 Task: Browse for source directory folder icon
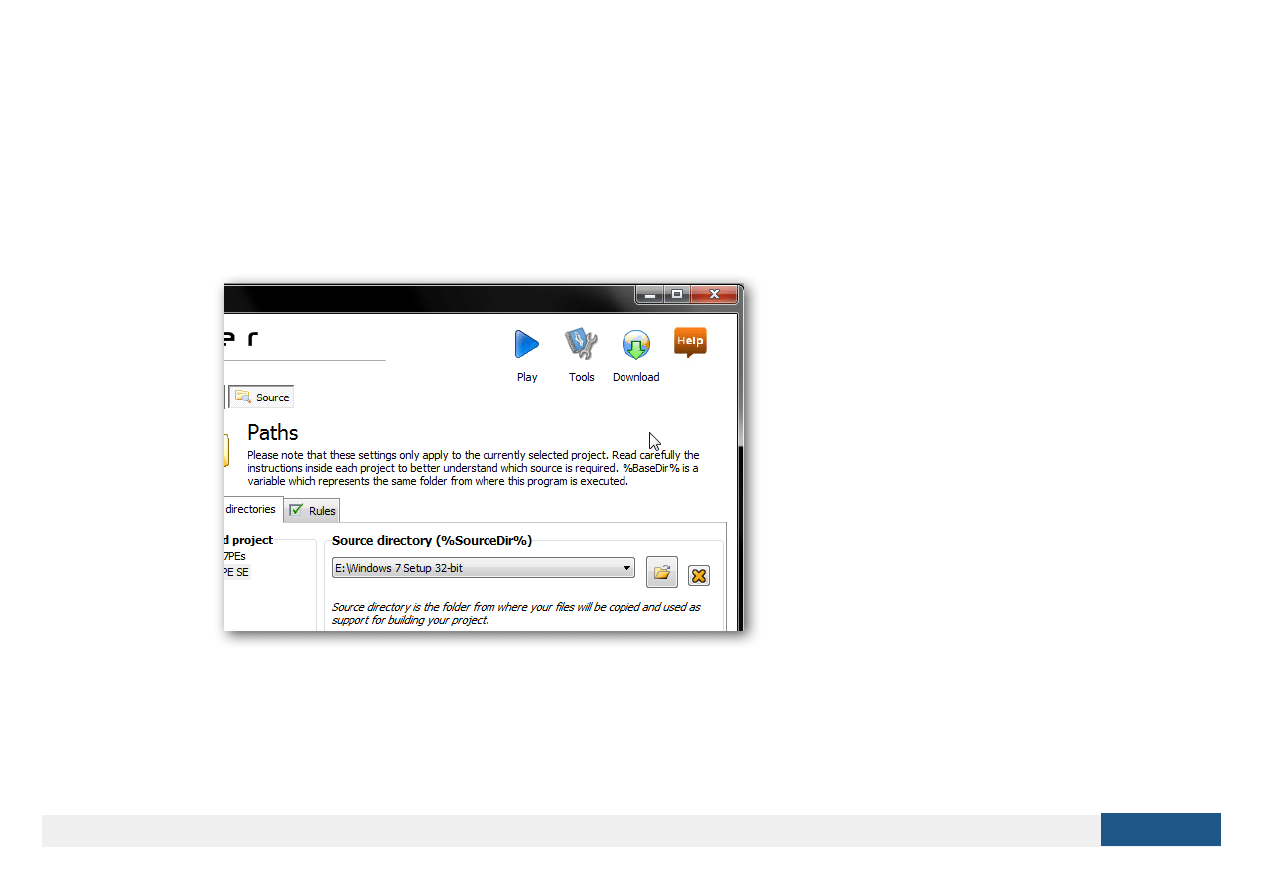[661, 573]
